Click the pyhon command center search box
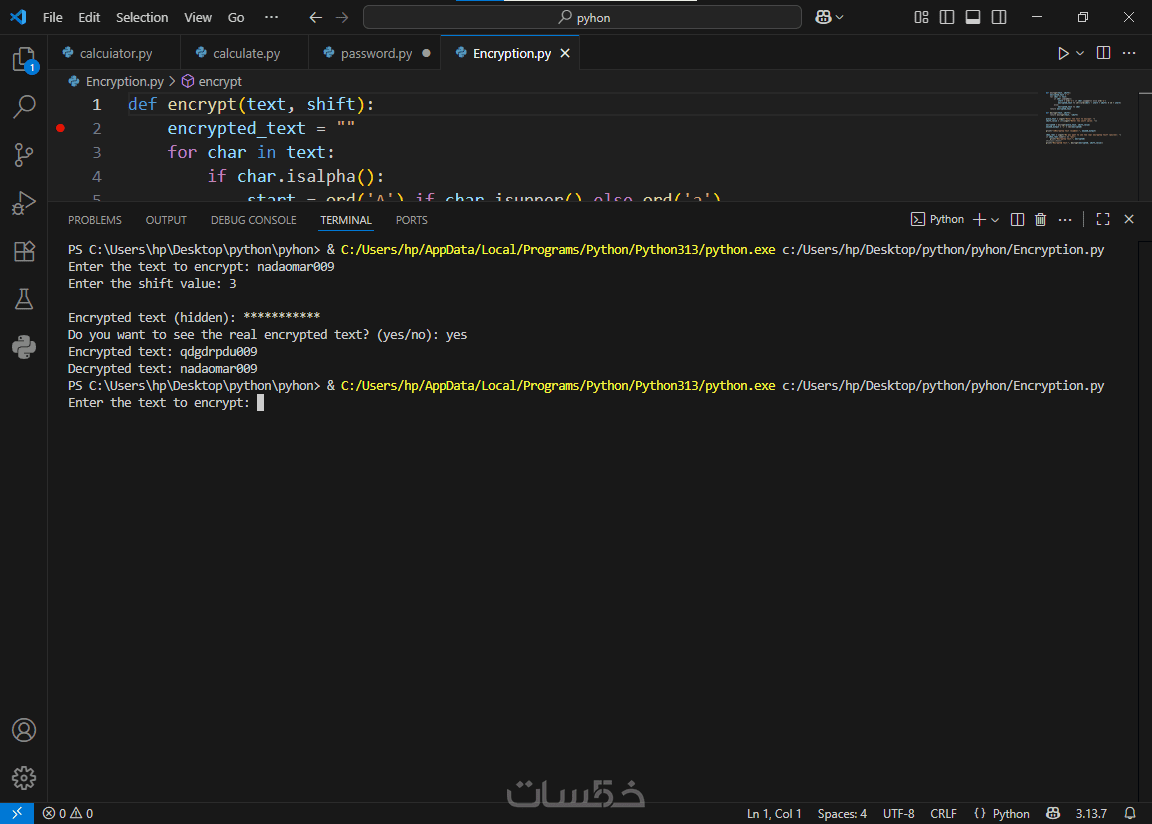The height and width of the screenshot is (824, 1152). click(x=583, y=17)
